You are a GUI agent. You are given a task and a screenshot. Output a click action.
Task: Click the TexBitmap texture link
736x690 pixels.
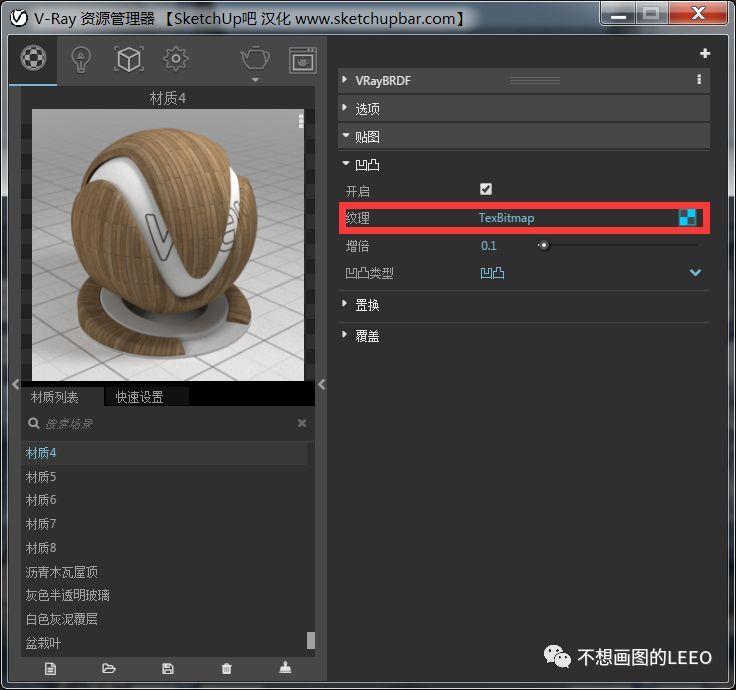click(x=506, y=218)
